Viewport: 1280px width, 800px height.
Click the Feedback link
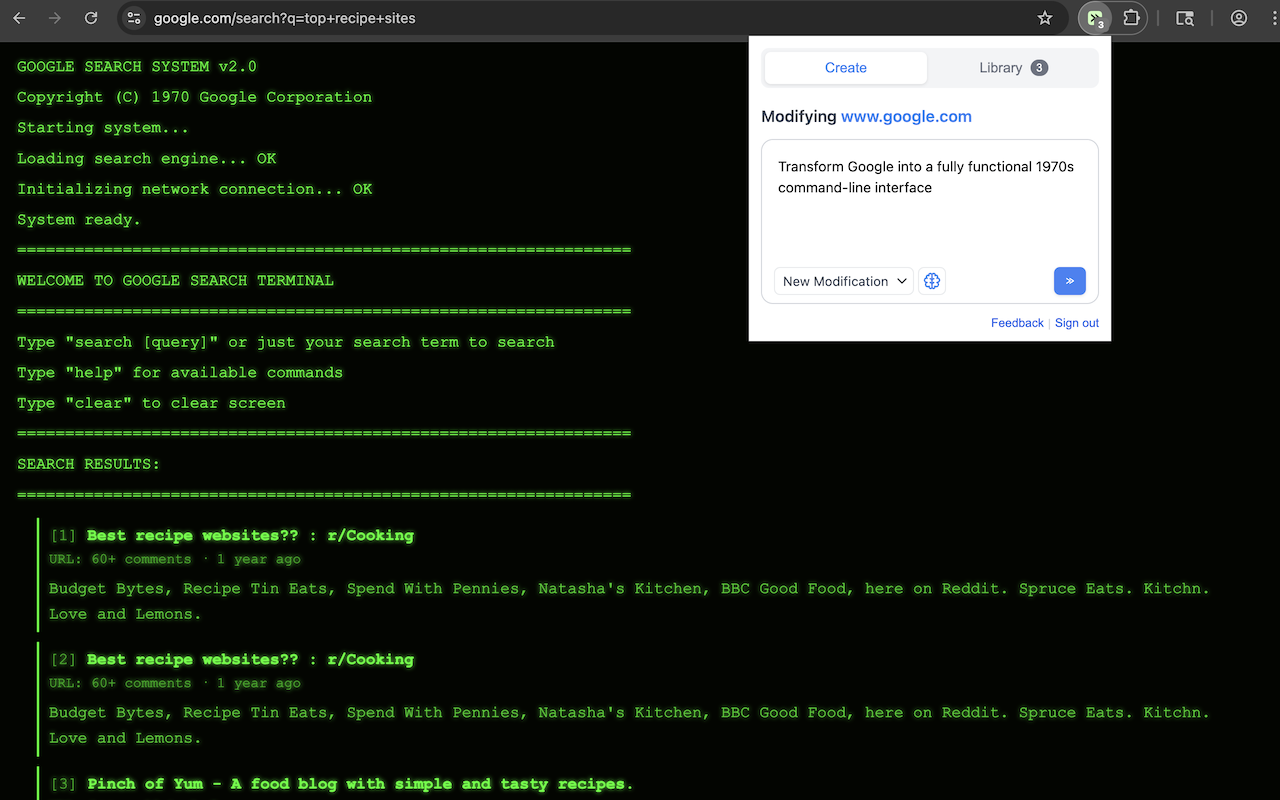pos(1017,322)
